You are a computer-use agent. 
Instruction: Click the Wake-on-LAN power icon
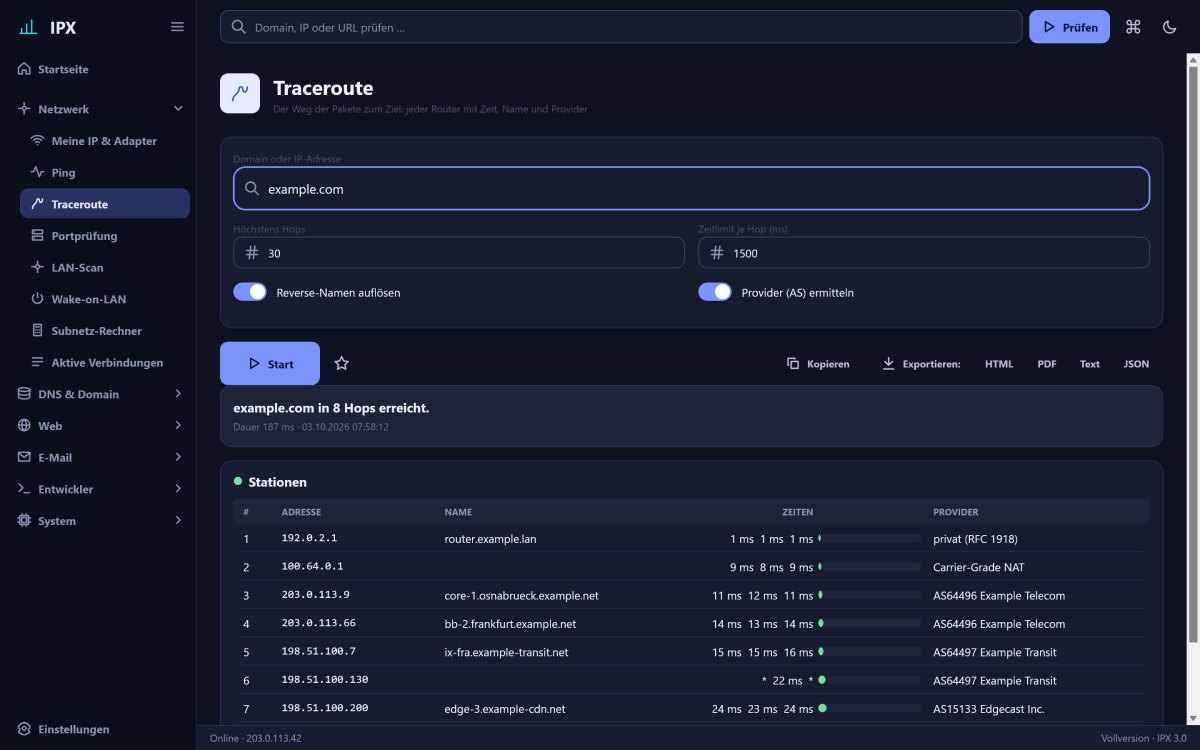pos(38,299)
